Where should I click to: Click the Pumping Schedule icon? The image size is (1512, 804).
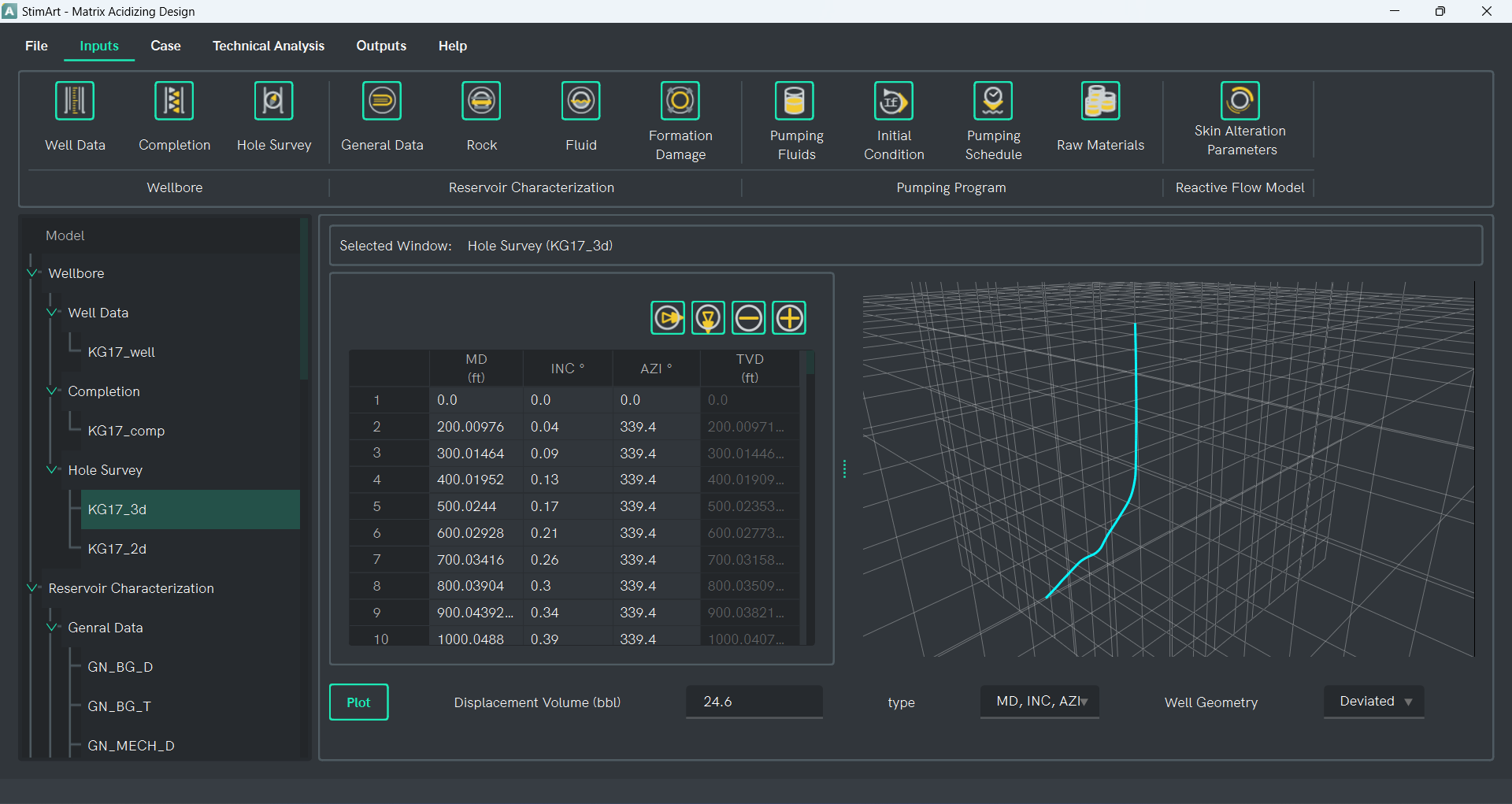993,102
